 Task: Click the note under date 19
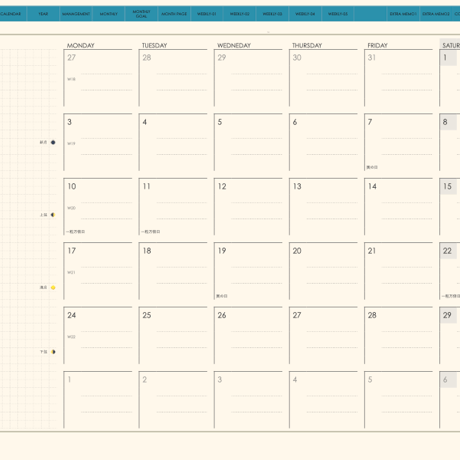[x=222, y=296]
